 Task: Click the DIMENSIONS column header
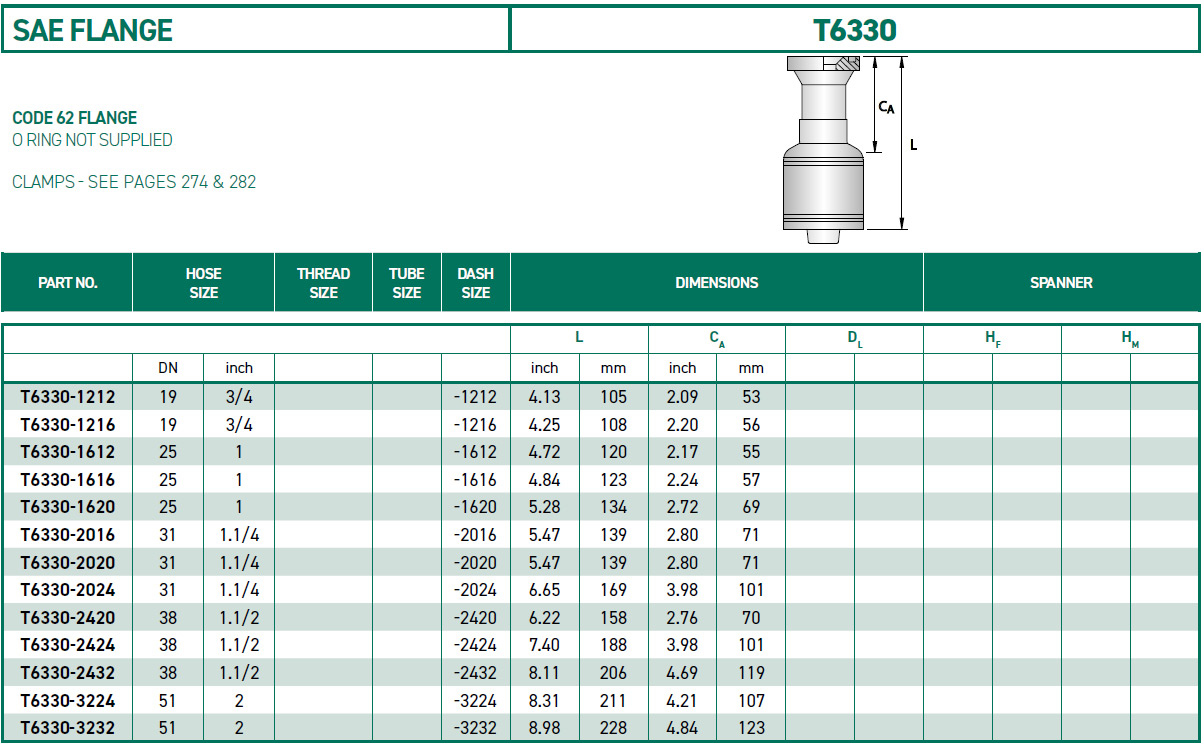[x=717, y=283]
